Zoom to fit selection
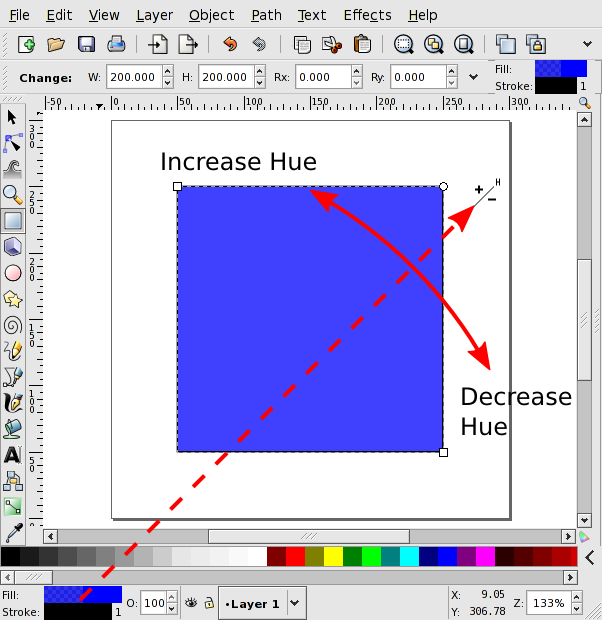This screenshot has width=602, height=620. tap(404, 44)
